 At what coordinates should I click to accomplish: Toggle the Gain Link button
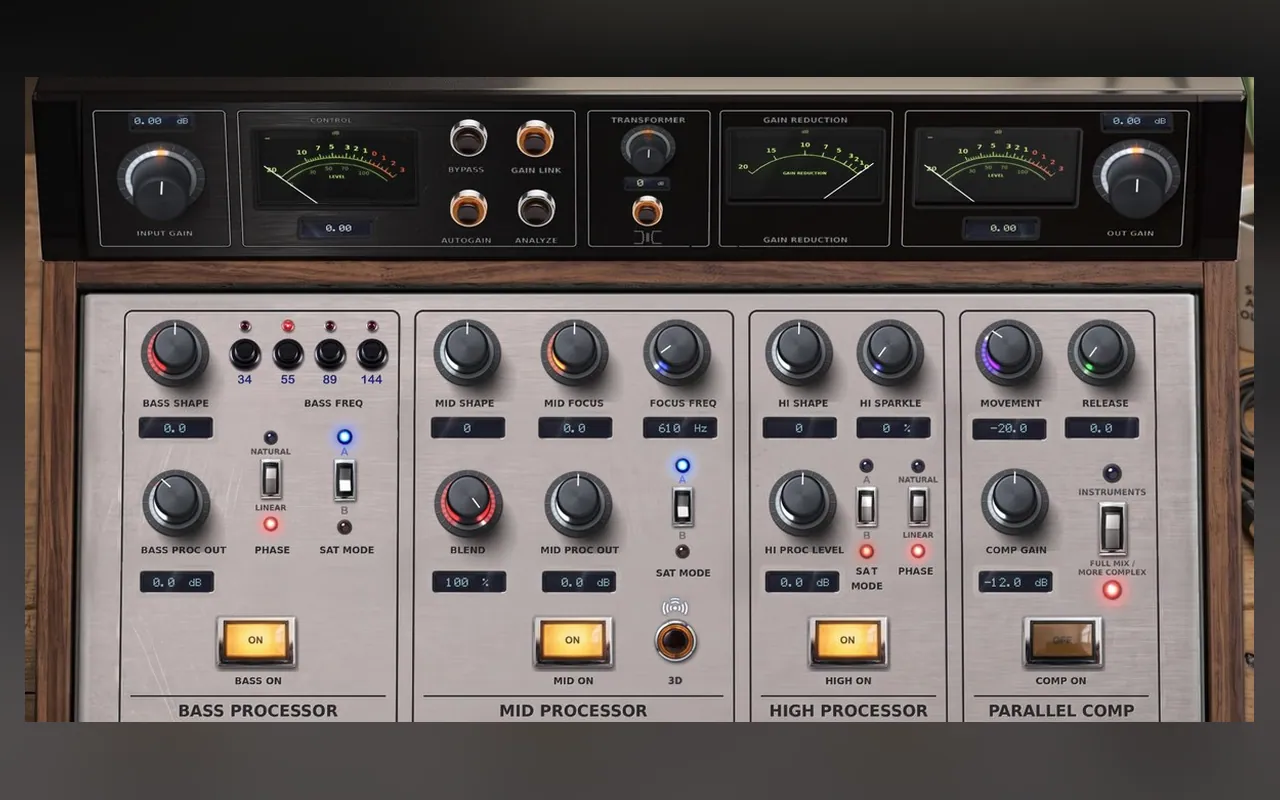click(535, 139)
